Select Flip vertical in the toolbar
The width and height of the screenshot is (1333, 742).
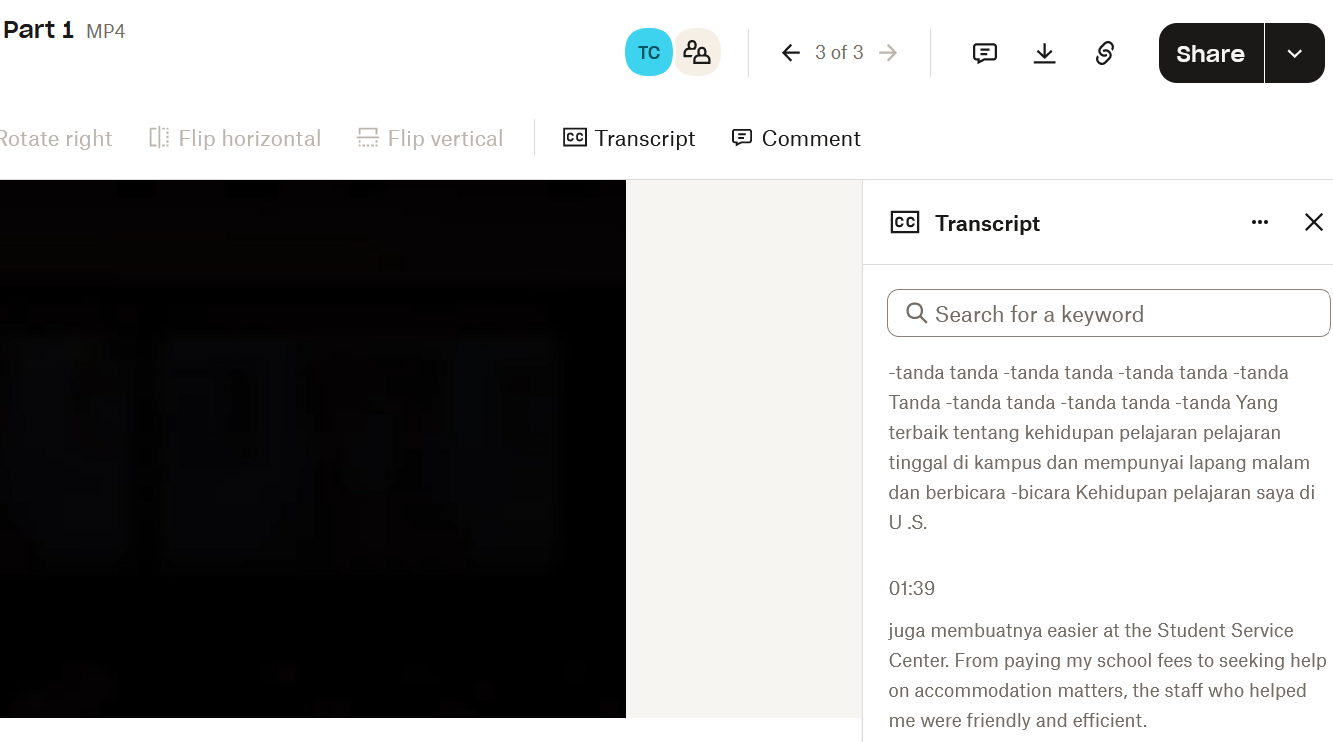coord(430,138)
